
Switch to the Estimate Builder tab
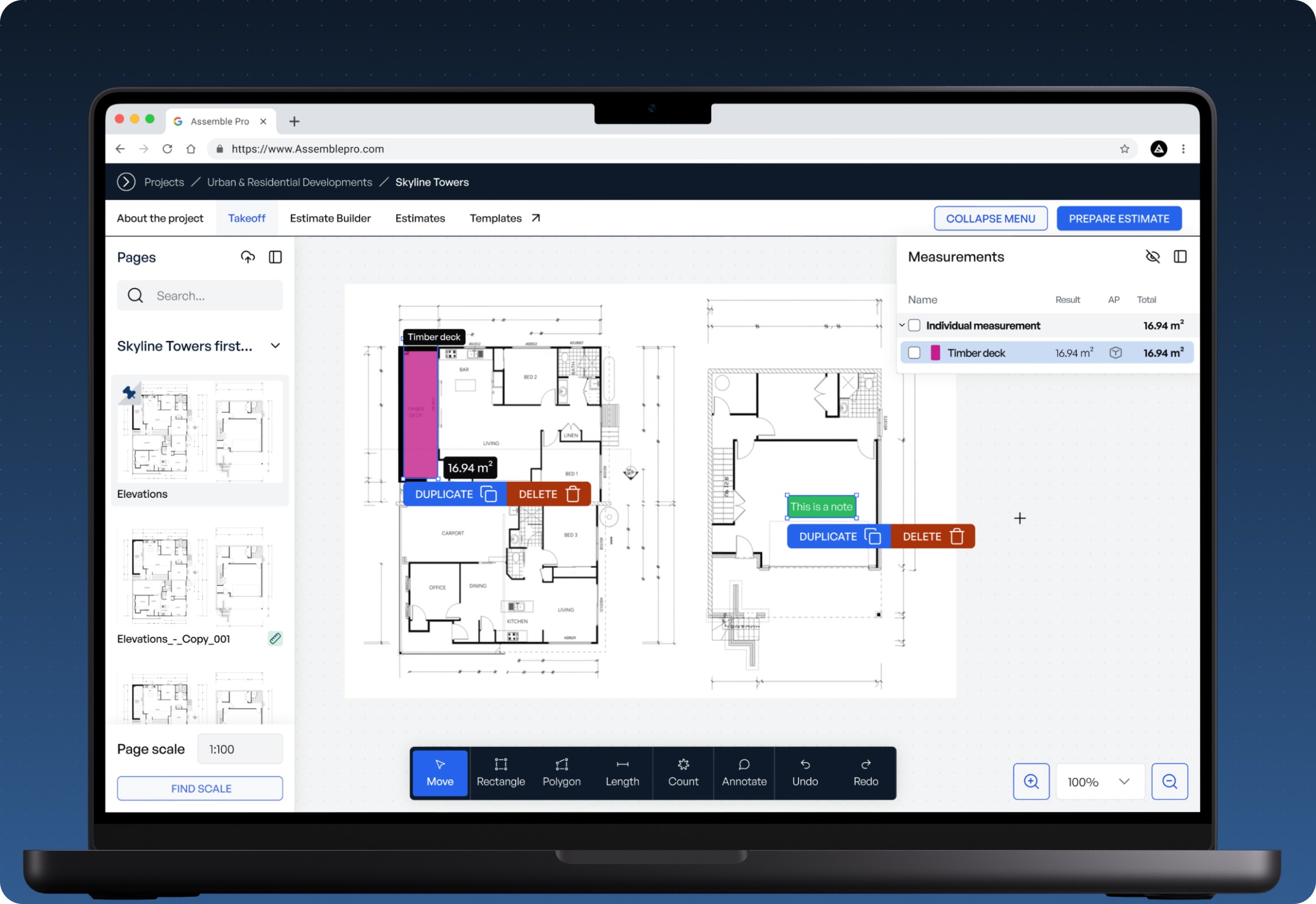pos(330,219)
